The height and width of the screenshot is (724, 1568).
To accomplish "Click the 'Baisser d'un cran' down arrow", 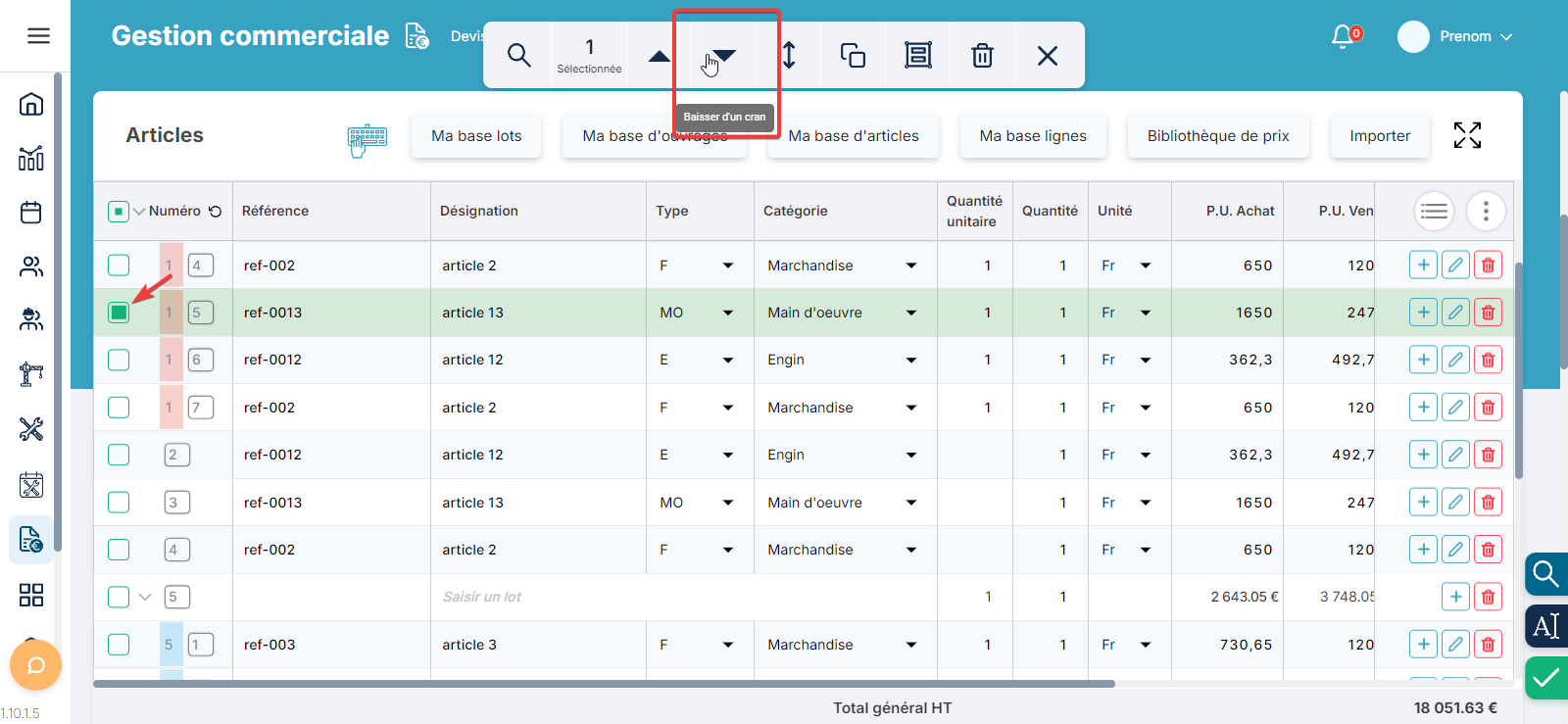I will [x=724, y=56].
